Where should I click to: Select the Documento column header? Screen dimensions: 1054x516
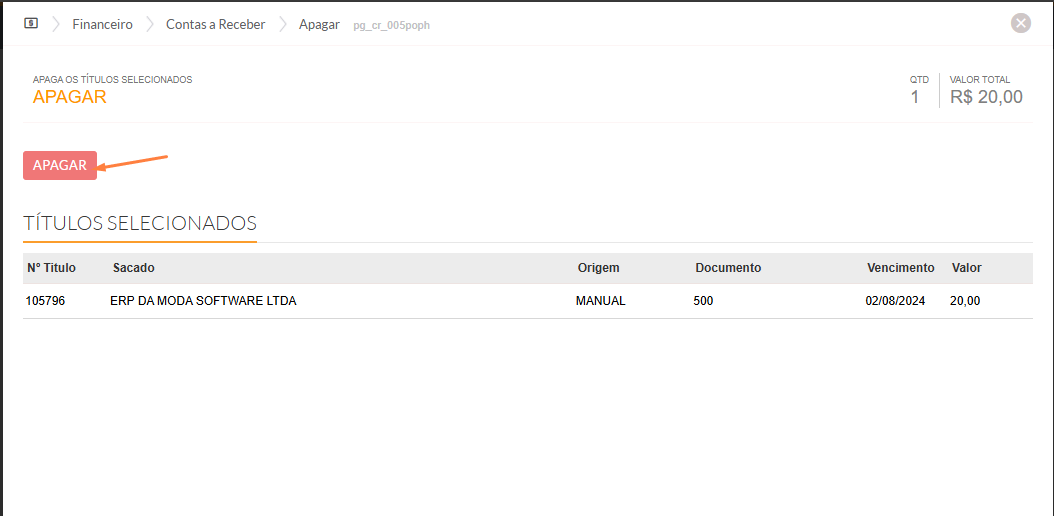[728, 268]
